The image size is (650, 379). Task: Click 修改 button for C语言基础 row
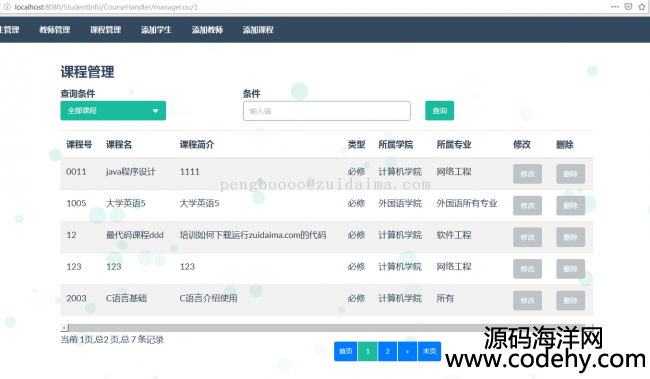527,301
